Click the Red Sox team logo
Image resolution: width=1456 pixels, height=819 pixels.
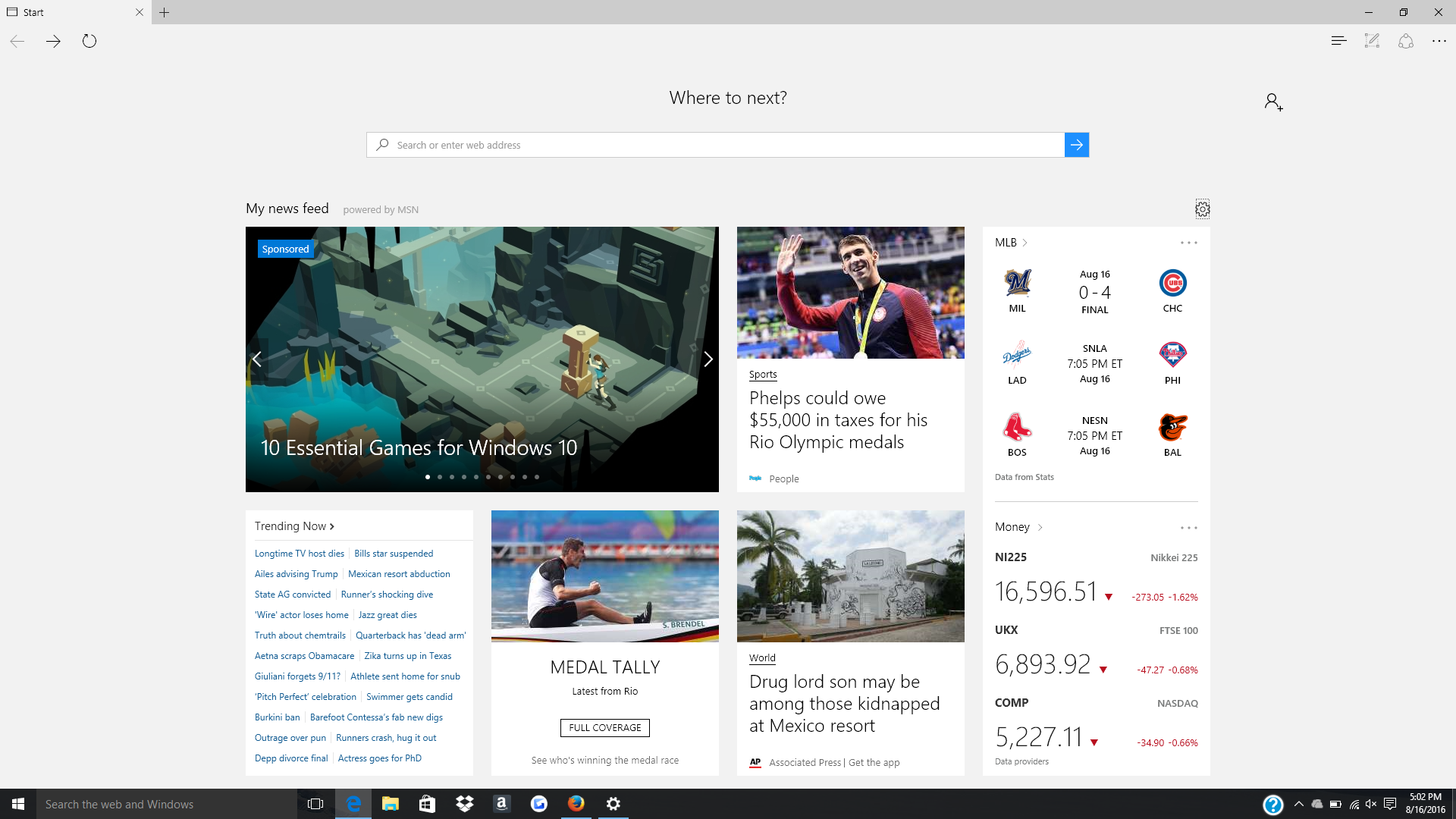[x=1018, y=427]
